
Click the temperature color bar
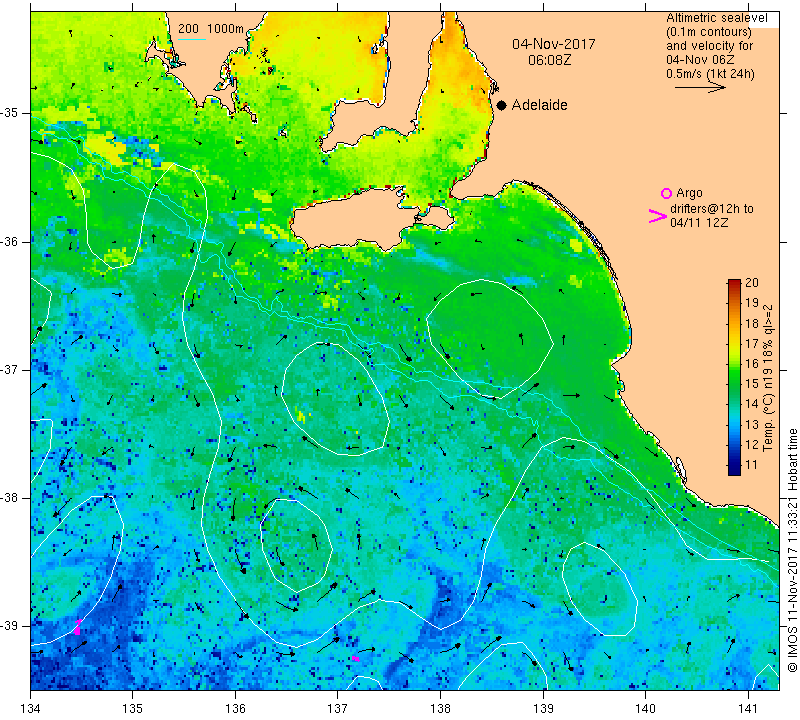(734, 377)
